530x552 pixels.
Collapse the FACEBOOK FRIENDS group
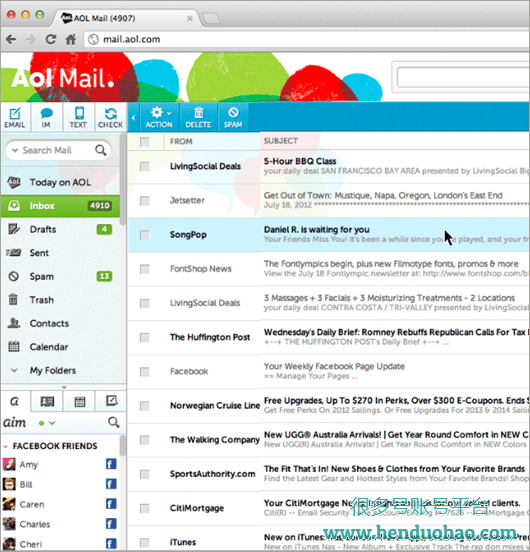[6, 446]
